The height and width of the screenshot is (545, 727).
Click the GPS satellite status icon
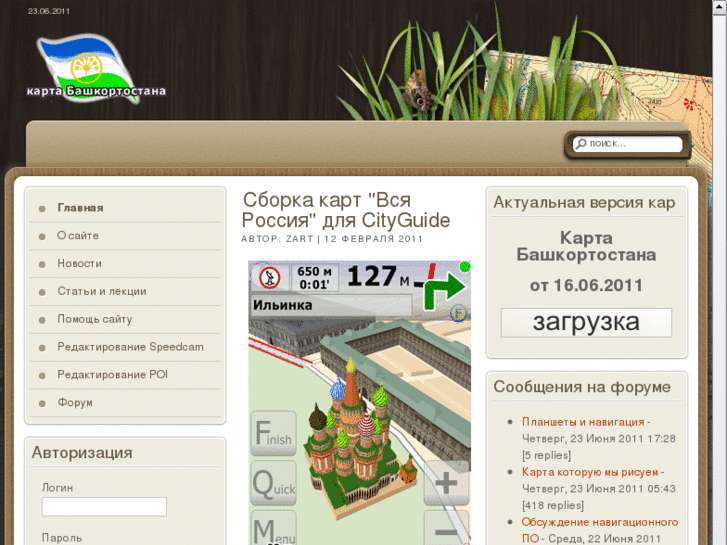pos(270,278)
